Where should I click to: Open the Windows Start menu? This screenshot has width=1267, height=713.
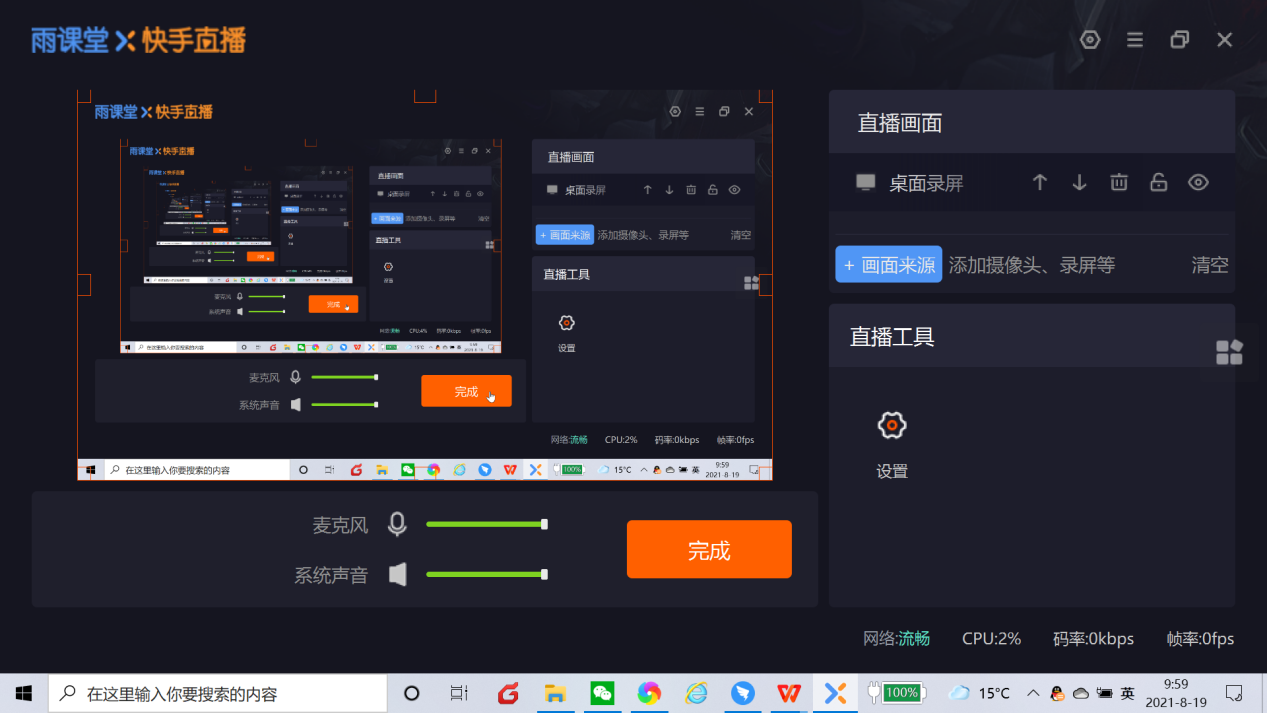pos(24,693)
